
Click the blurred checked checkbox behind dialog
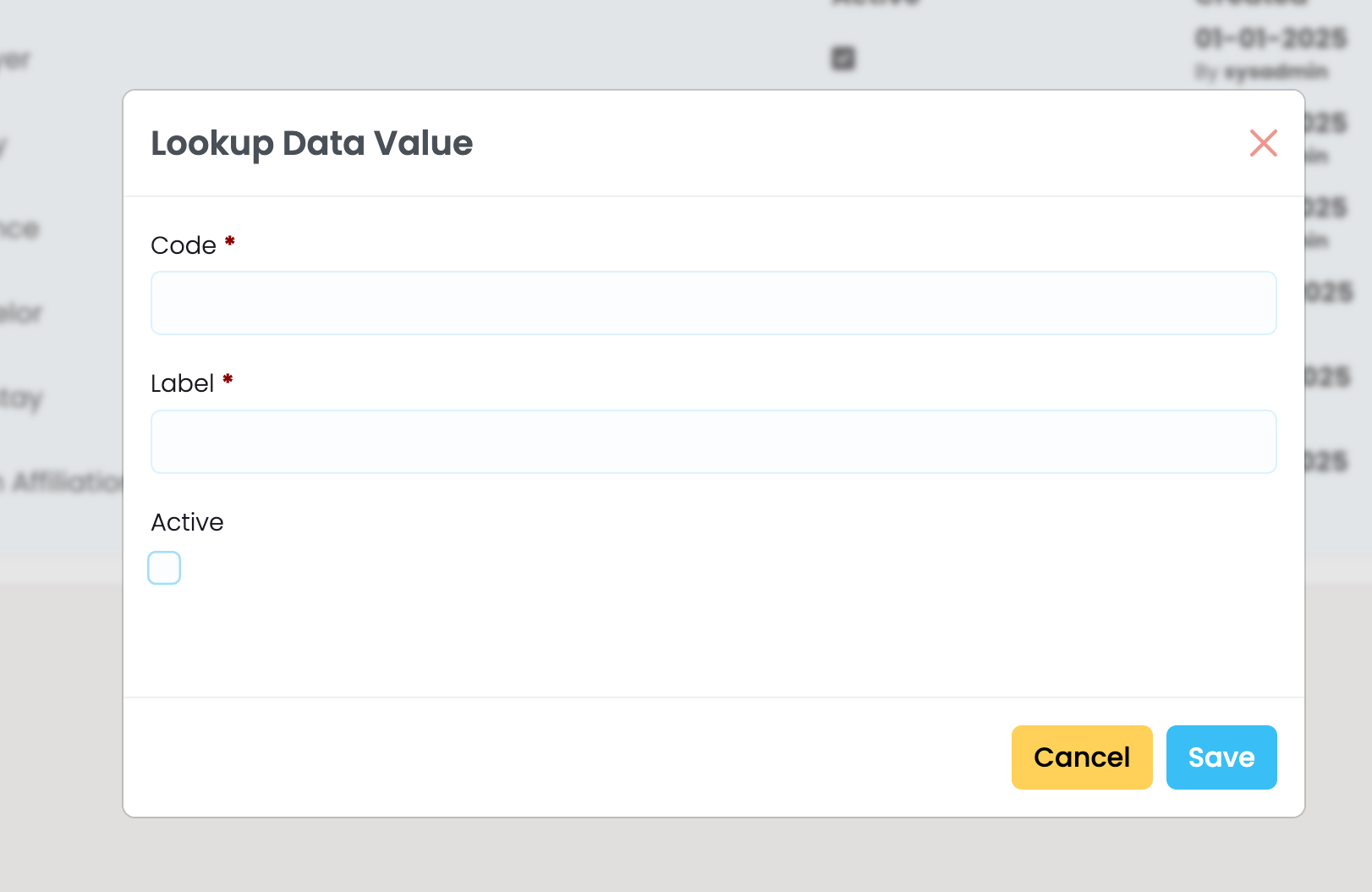(x=843, y=58)
